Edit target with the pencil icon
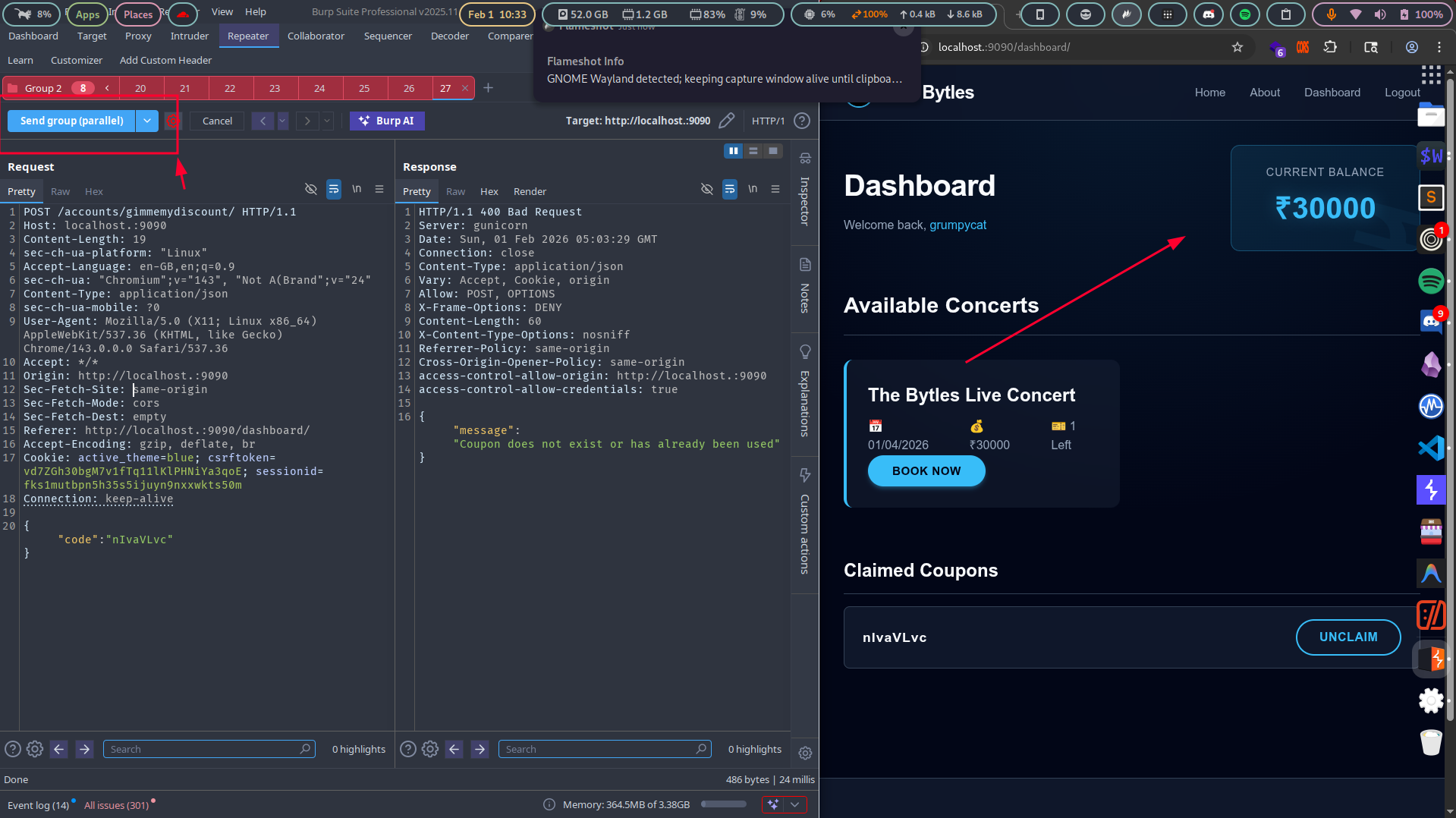 726,121
